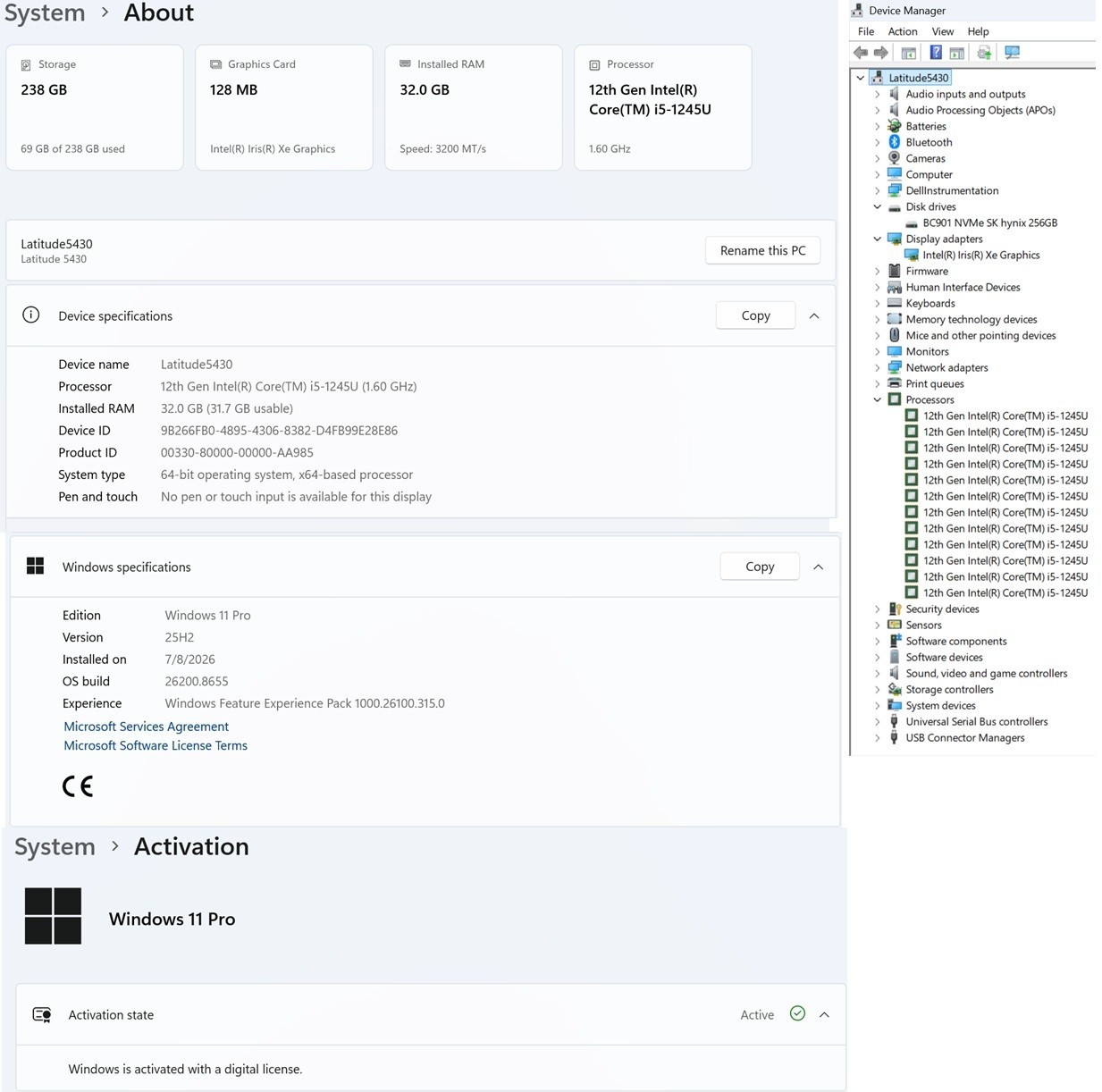Select Intel(R) Iris(R) Xe Graphics in device tree
1102x1092 pixels.
point(981,255)
